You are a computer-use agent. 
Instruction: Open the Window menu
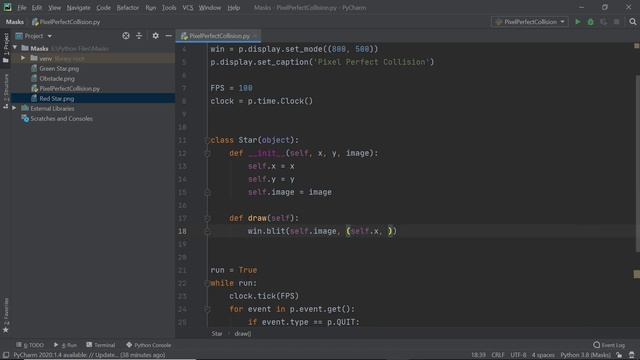pyautogui.click(x=210, y=7)
